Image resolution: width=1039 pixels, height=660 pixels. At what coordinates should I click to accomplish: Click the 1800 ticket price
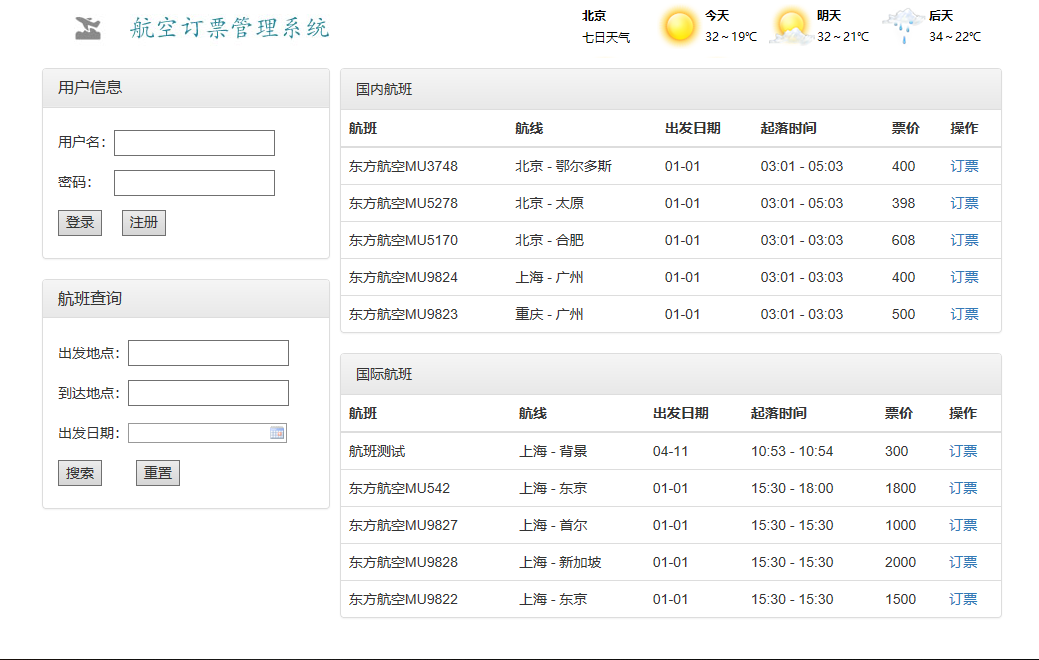coord(901,488)
